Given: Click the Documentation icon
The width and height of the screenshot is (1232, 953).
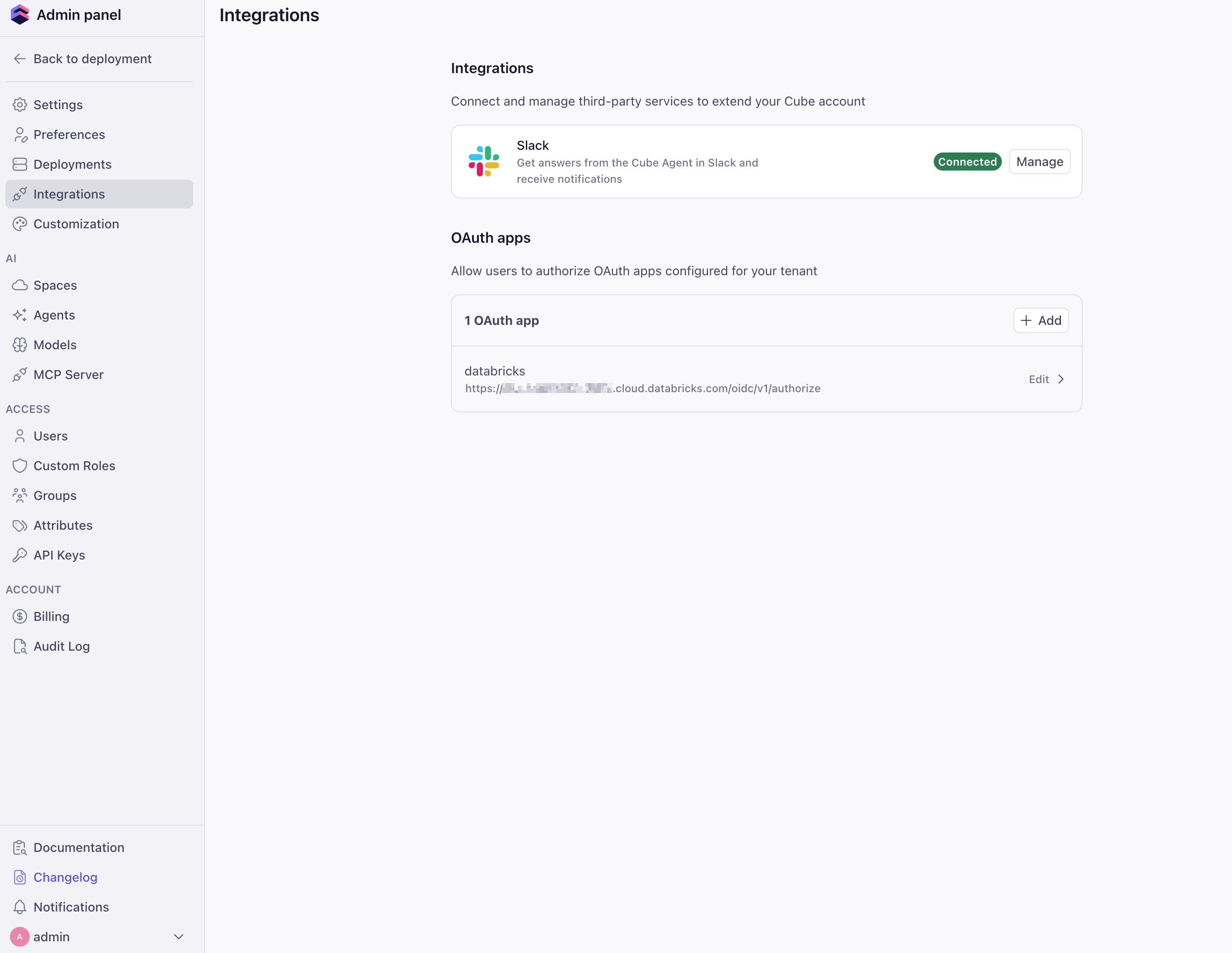Looking at the screenshot, I should pyautogui.click(x=20, y=847).
